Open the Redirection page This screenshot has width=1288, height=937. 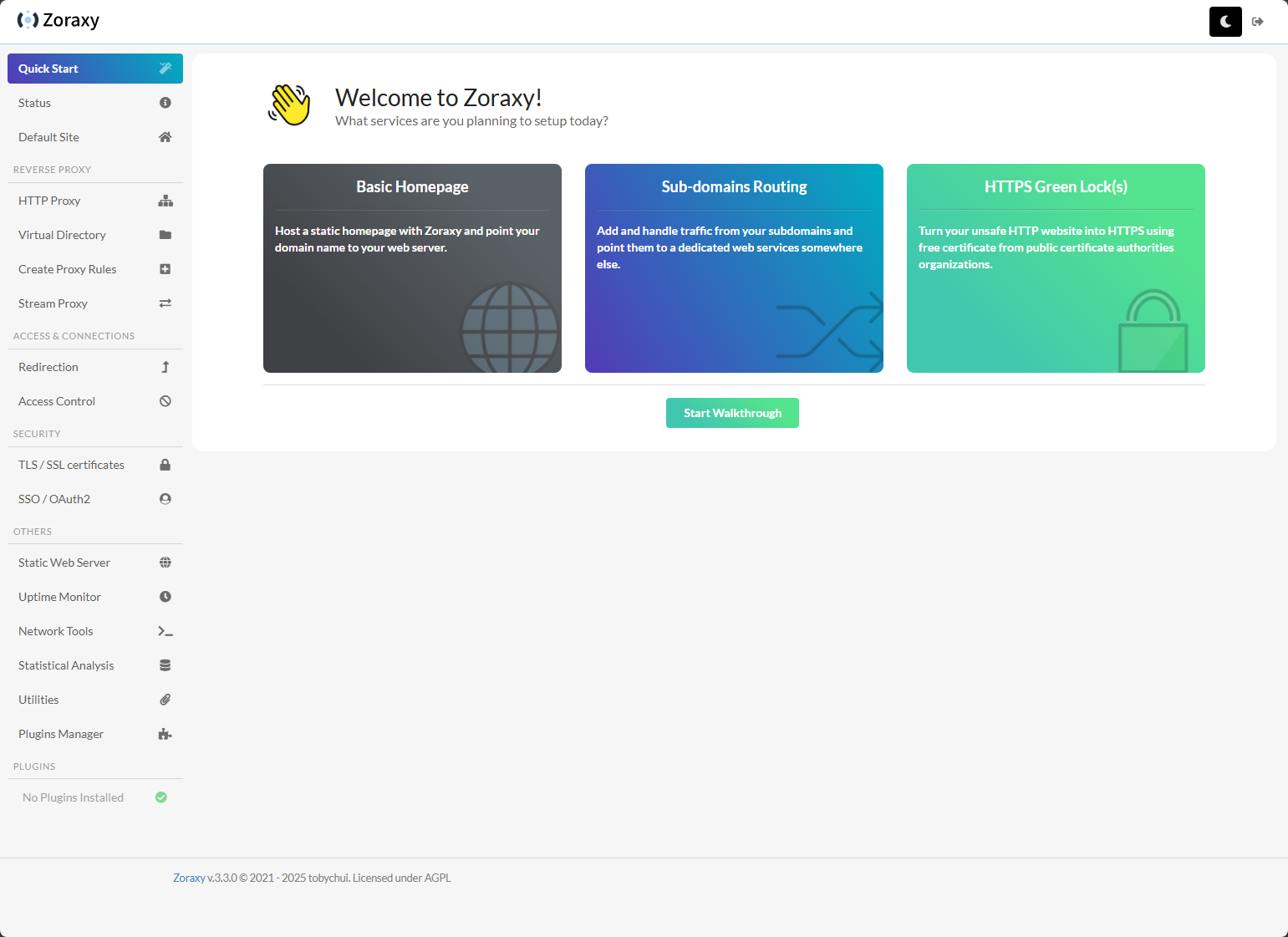coord(95,367)
